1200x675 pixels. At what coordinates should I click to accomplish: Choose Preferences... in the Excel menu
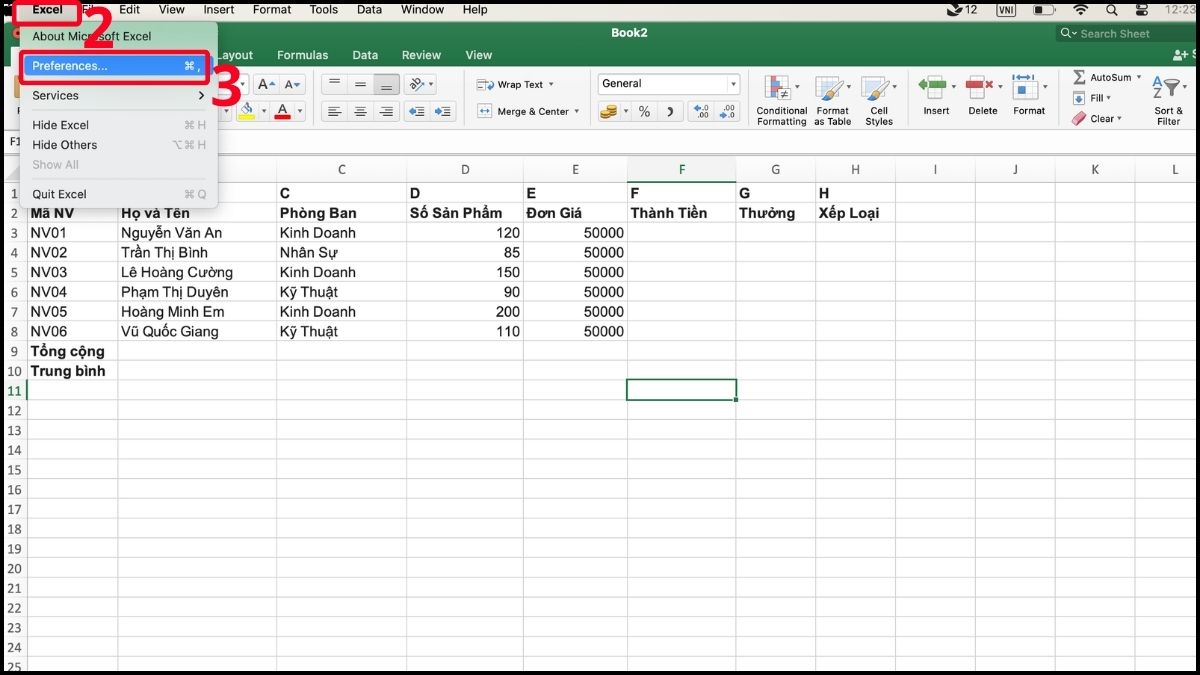click(117, 66)
